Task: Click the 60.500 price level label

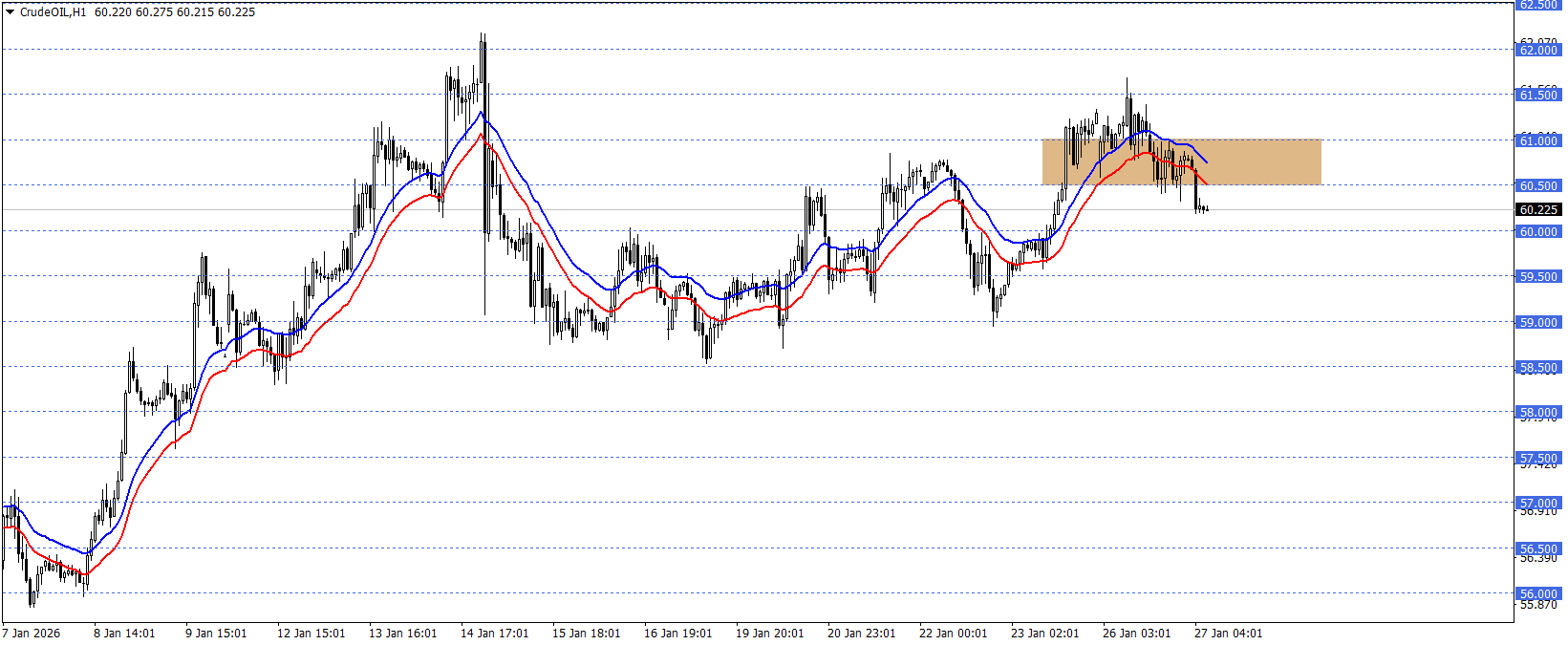Action: point(1538,185)
